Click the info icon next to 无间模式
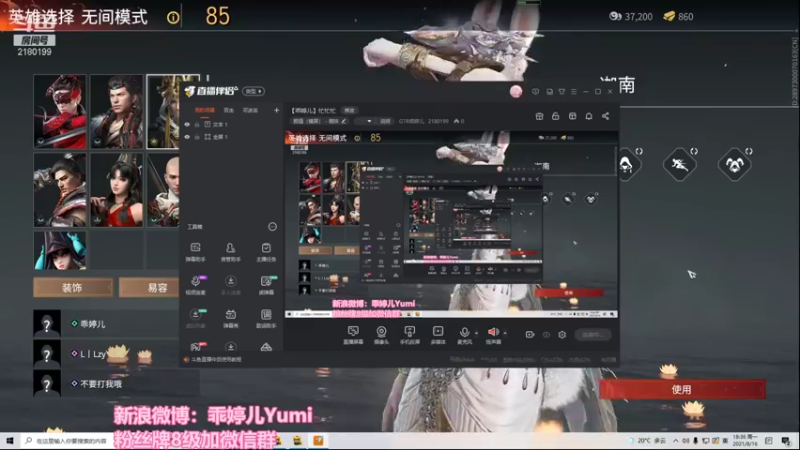Screen dimensions: 800x450 (x=173, y=18)
